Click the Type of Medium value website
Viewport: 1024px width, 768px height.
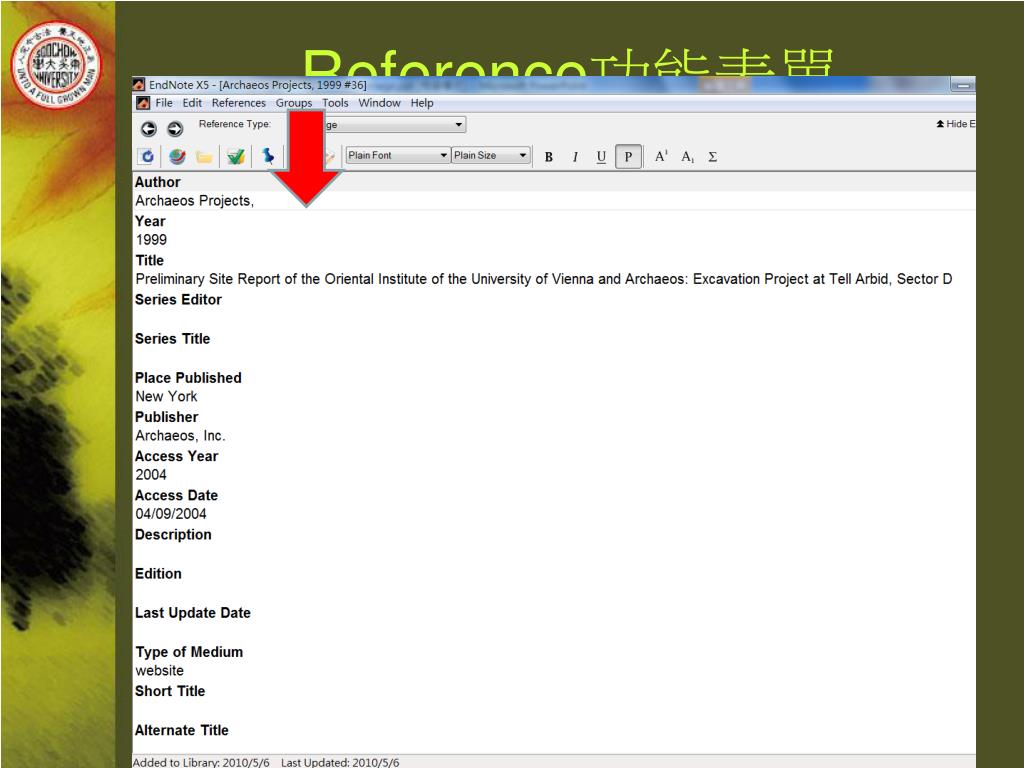click(159, 671)
